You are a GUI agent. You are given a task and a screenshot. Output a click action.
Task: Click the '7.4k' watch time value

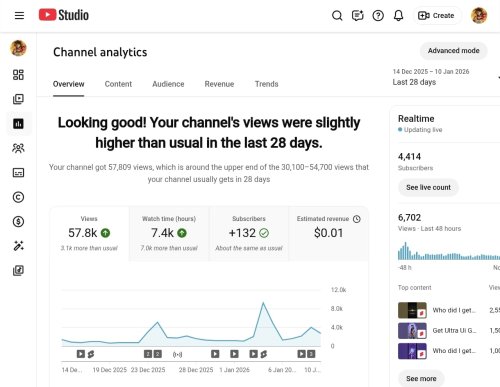162,233
